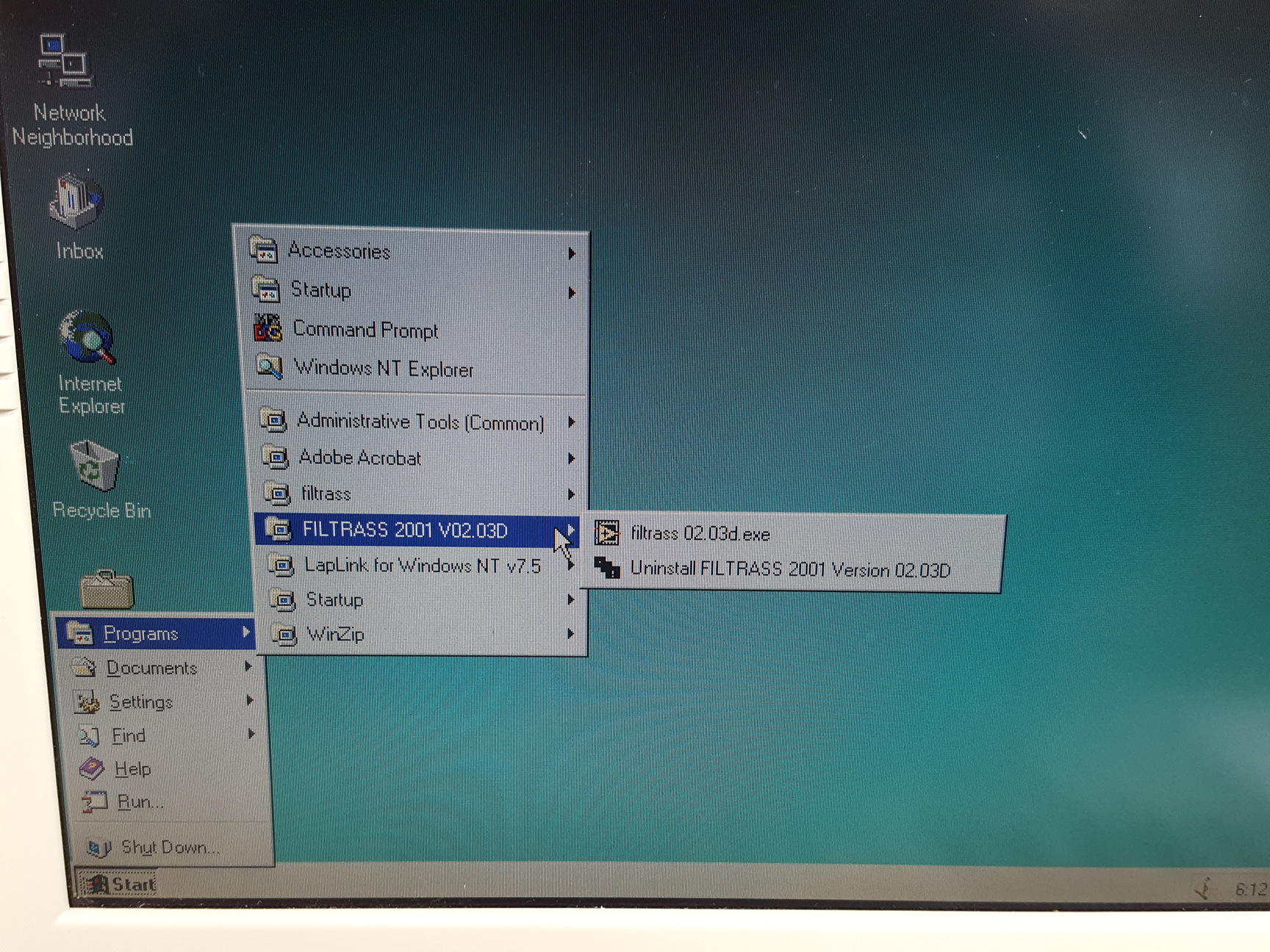Open LapLink for Windows NT v7.5

click(x=422, y=565)
